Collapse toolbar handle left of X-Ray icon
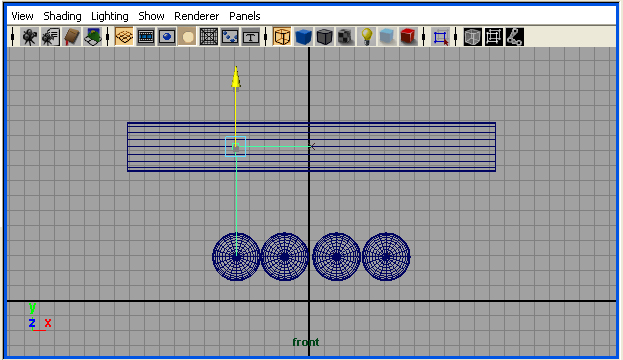Viewport: 623px width, 360px height. click(456, 37)
